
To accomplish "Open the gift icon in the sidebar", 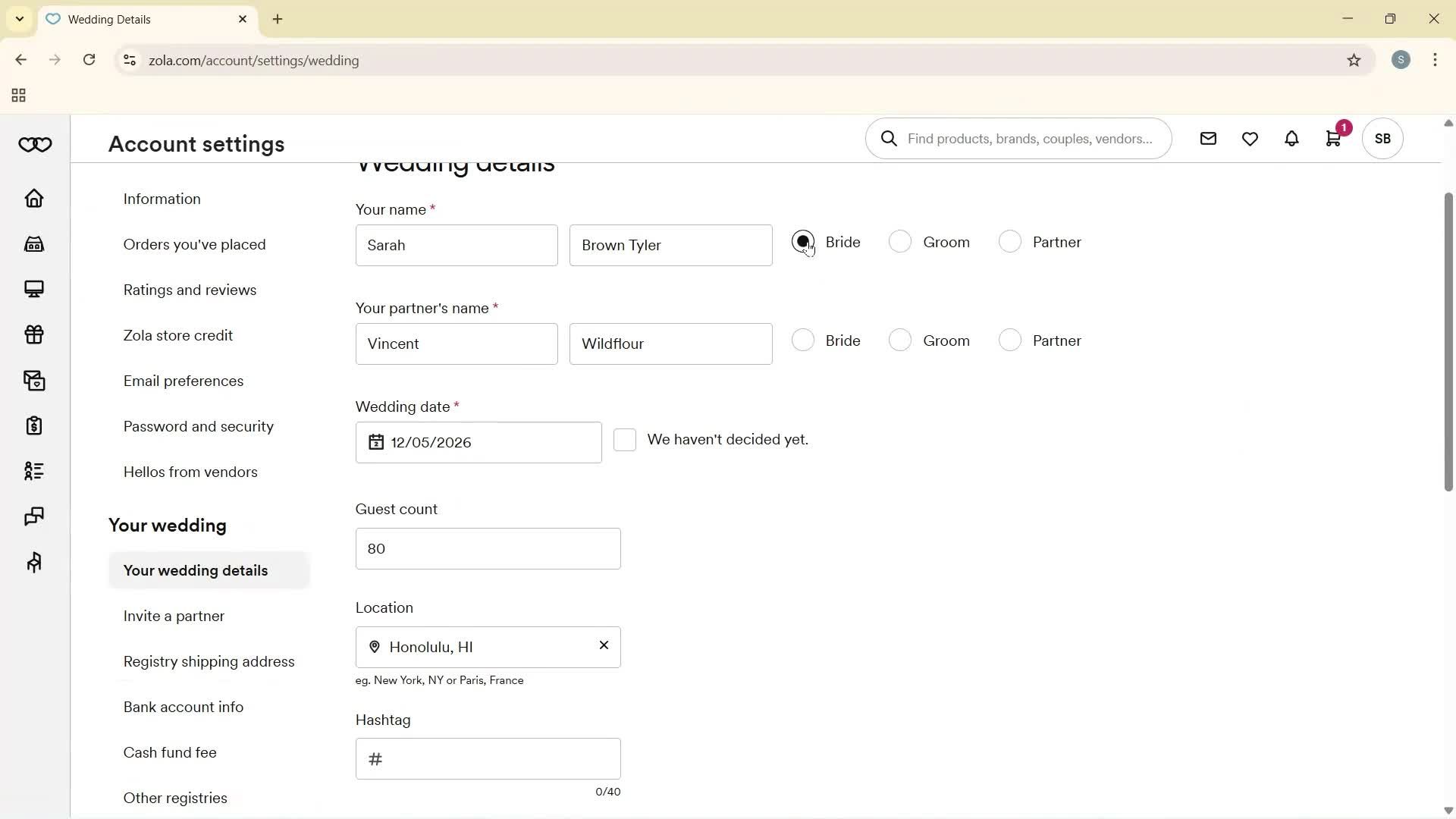I will coord(34,334).
